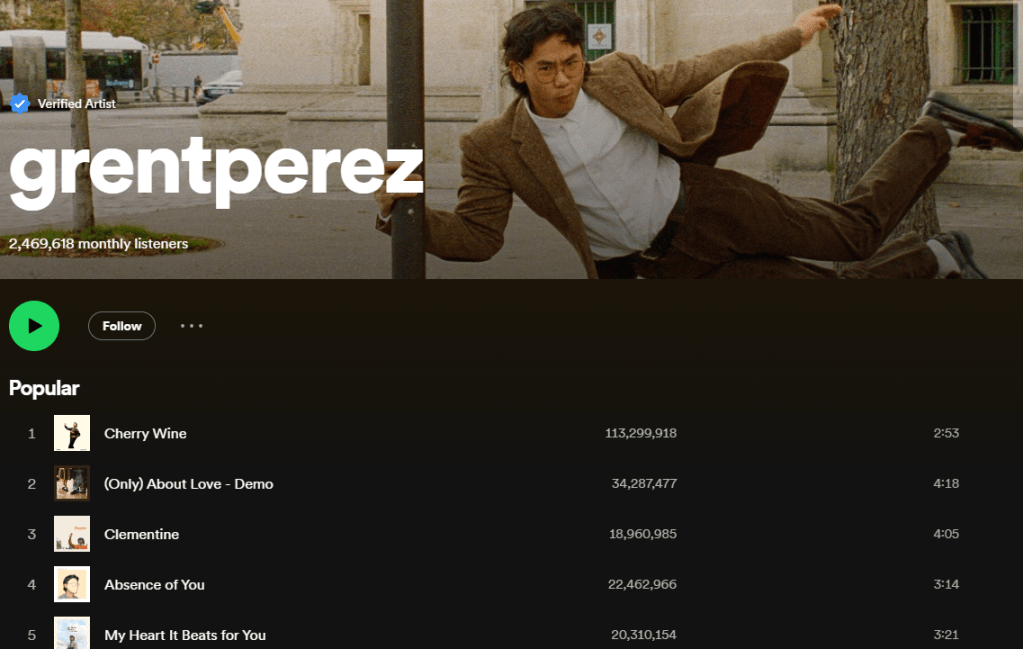Open the Cherry Wine track title
This screenshot has height=649, width=1023.
[145, 433]
